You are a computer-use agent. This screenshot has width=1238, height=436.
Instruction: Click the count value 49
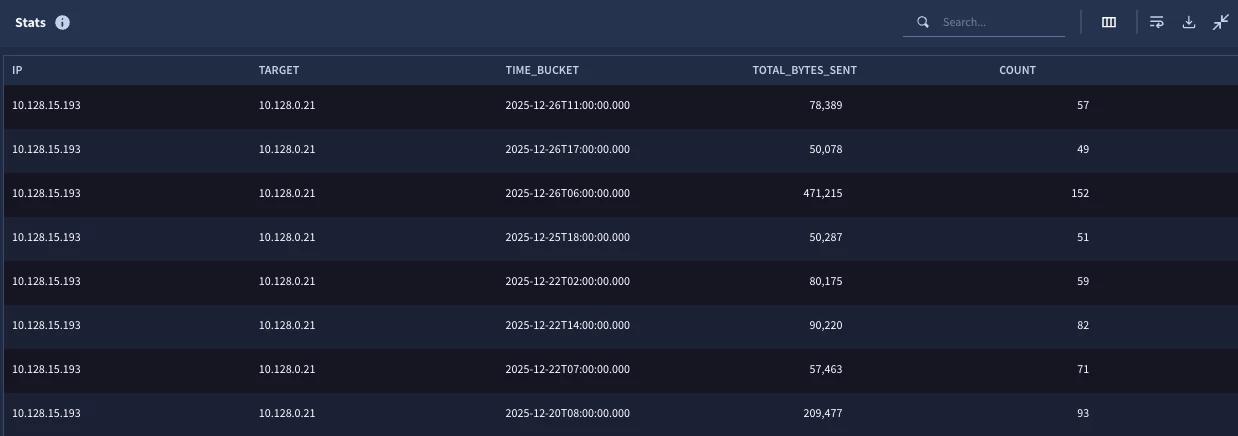tap(1083, 149)
